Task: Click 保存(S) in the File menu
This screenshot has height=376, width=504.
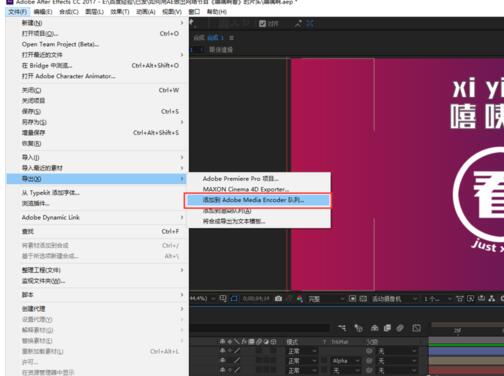Action: click(x=97, y=111)
